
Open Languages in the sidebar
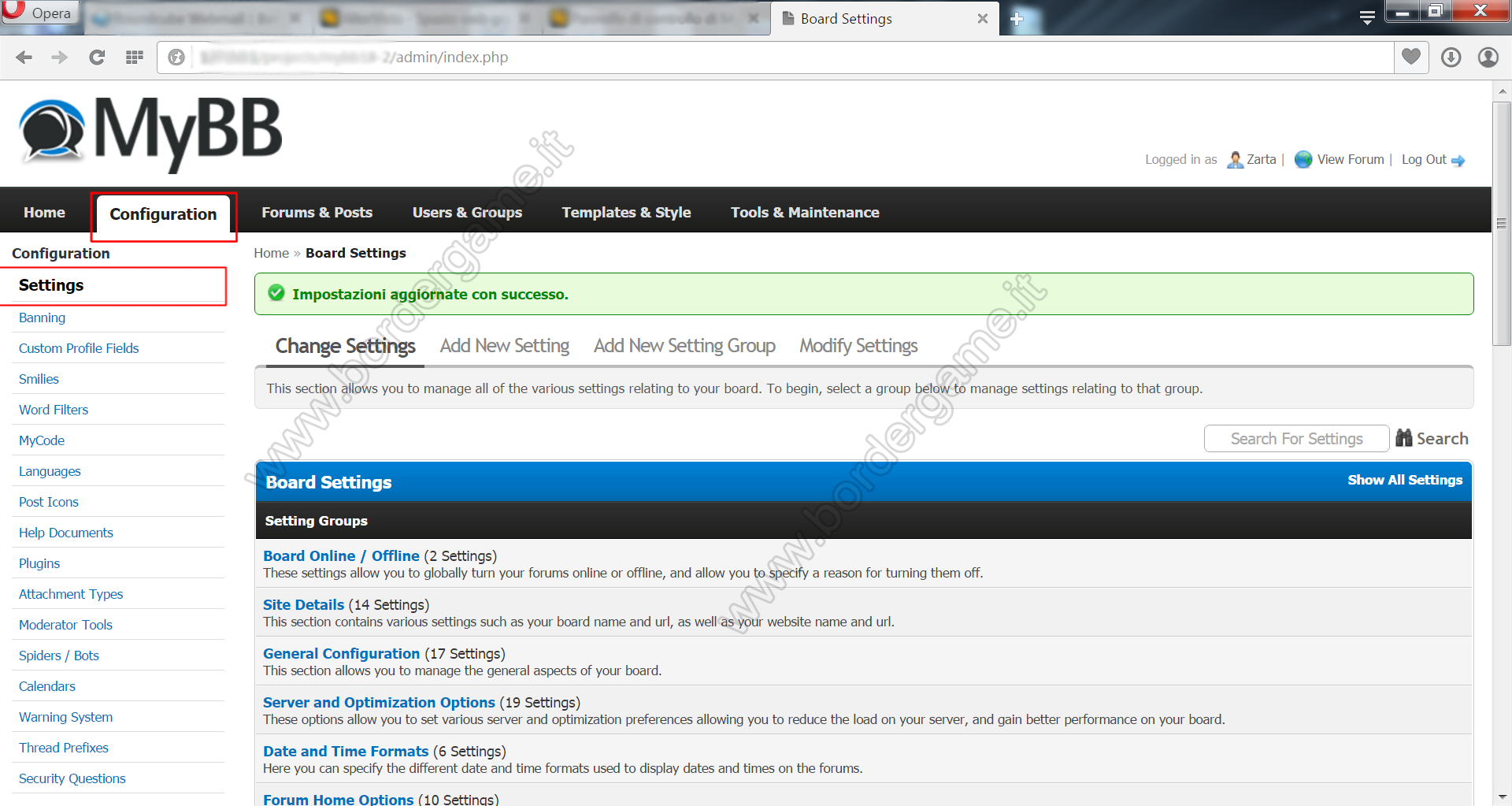click(50, 471)
